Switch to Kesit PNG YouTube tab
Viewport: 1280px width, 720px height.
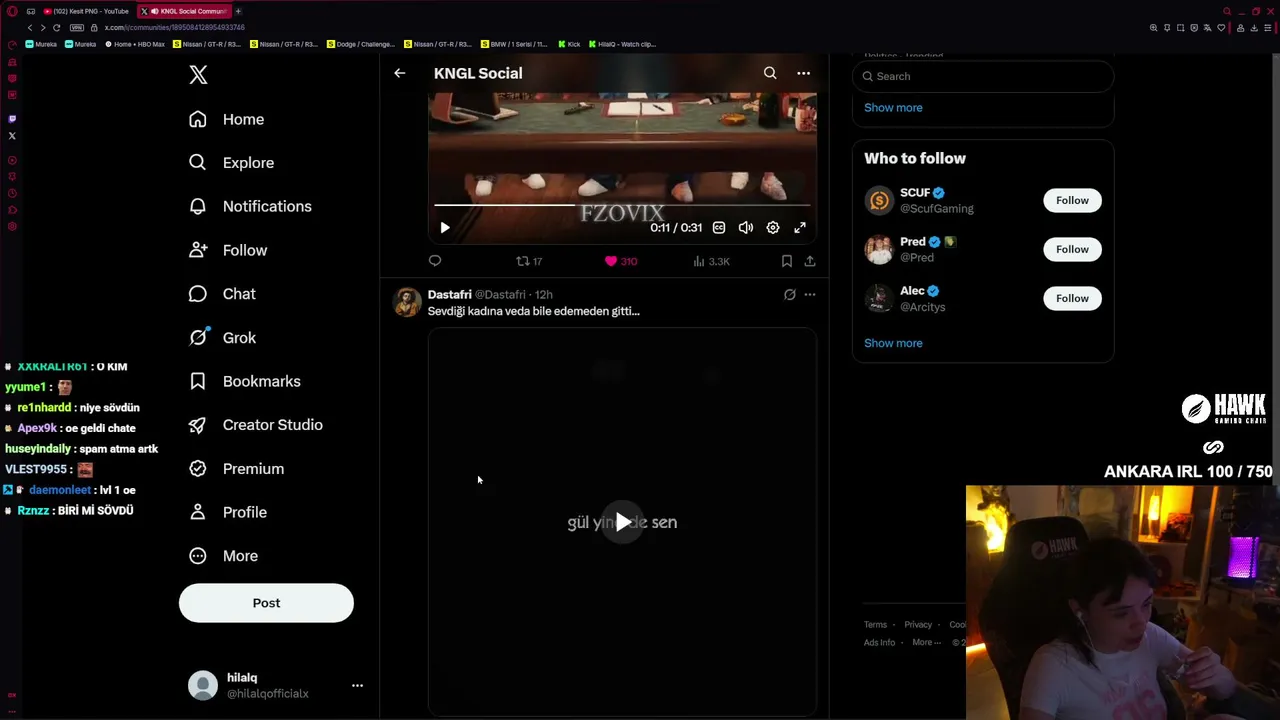(x=87, y=11)
